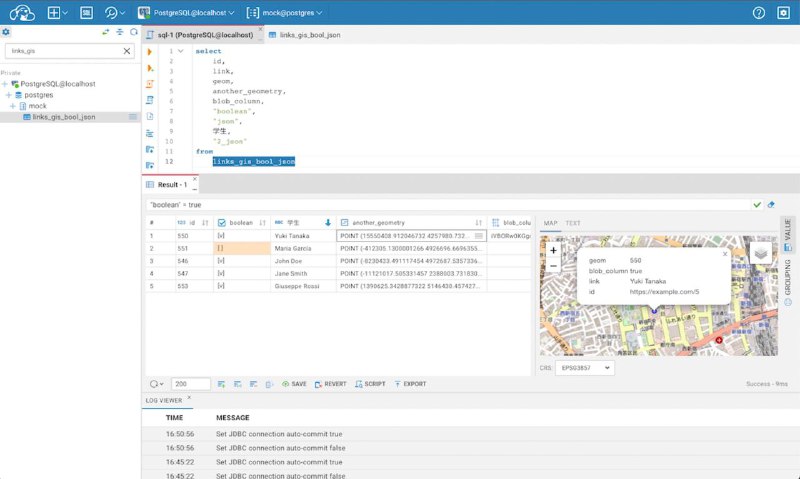Revert result set changes
Viewport: 800px width, 479px height.
331,384
